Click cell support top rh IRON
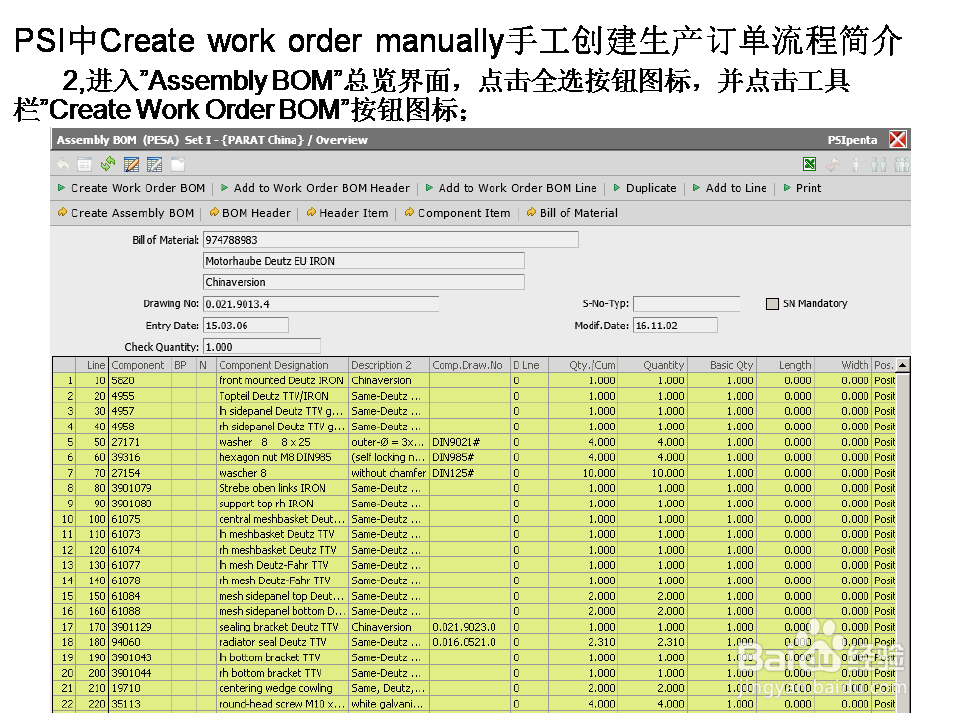 [282, 503]
